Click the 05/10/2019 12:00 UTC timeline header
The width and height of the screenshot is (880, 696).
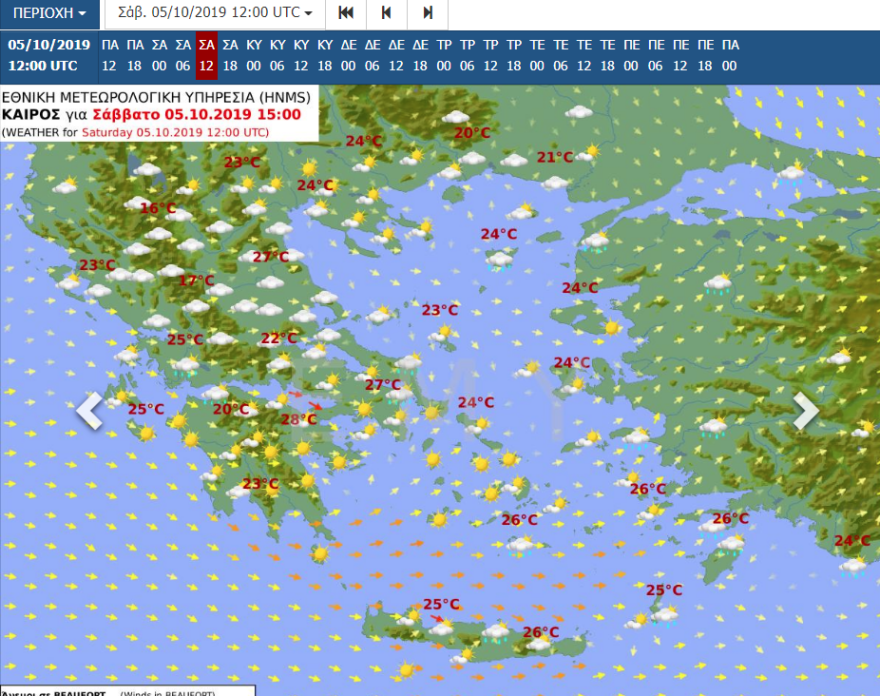49,55
